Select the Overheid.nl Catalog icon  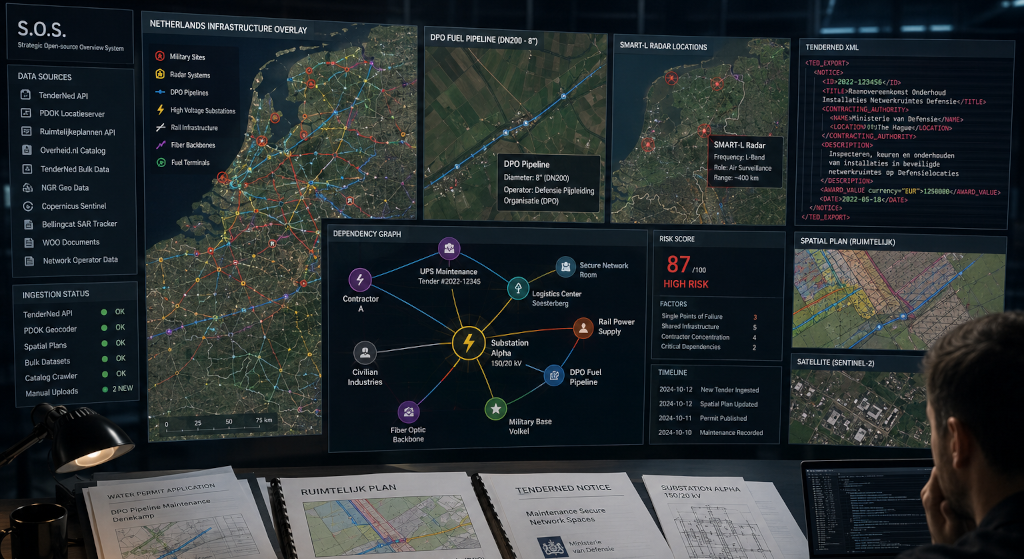[x=27, y=150]
